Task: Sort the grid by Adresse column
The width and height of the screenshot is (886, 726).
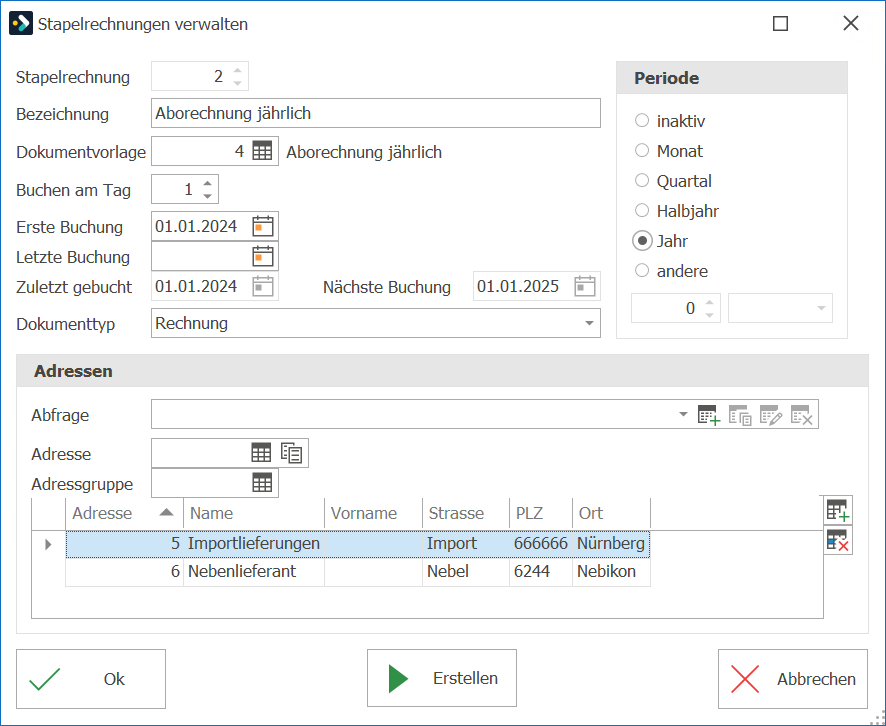Action: 124,513
